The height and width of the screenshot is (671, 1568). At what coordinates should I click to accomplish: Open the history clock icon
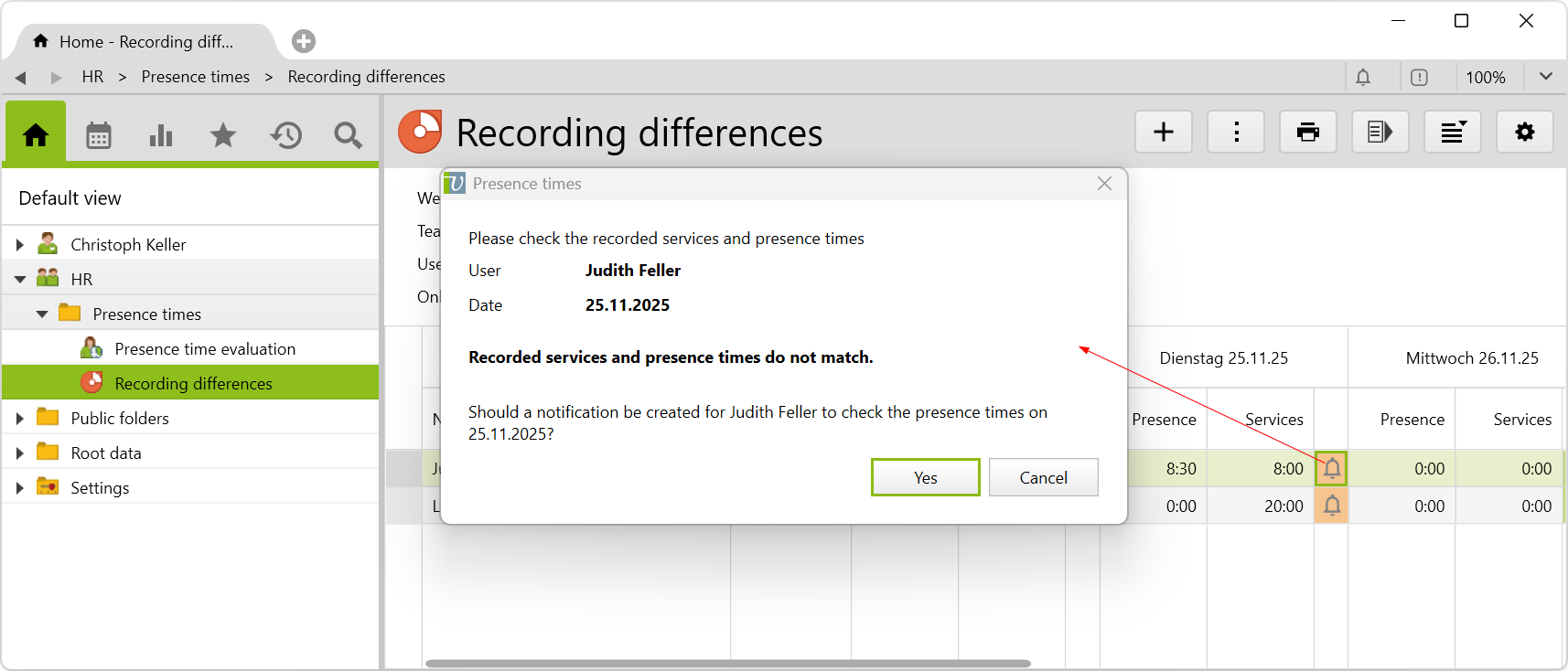(x=285, y=135)
